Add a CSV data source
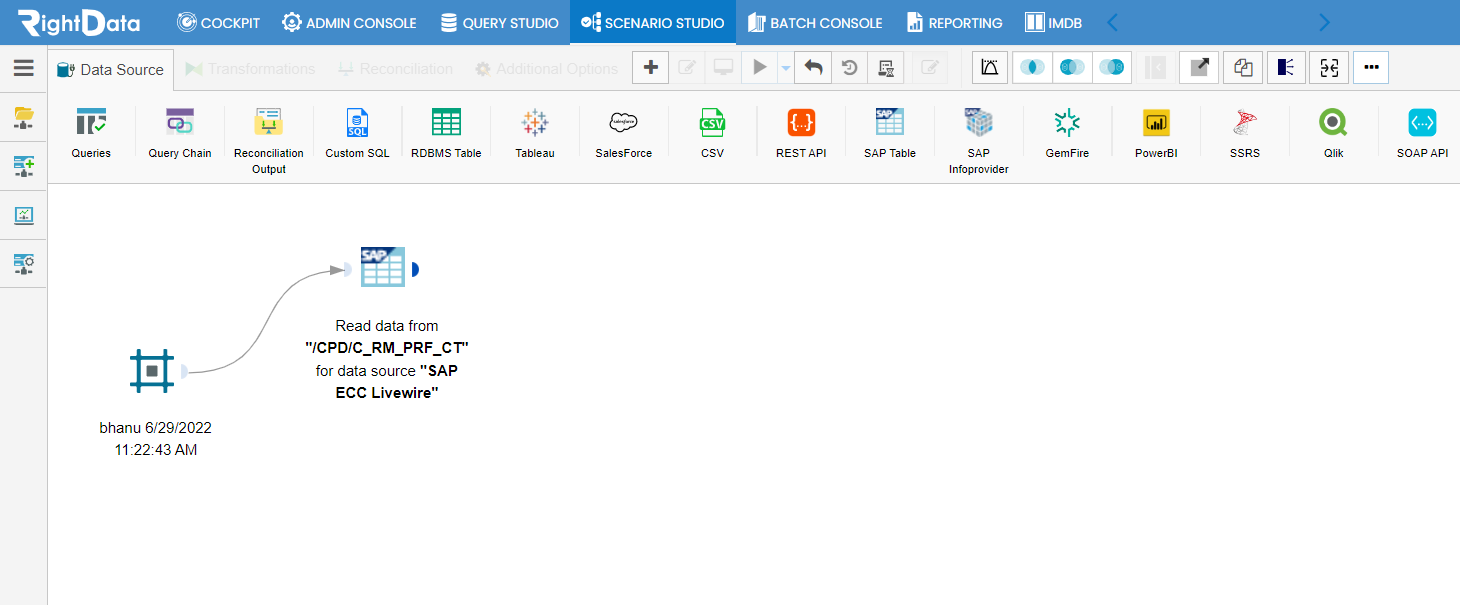 712,133
